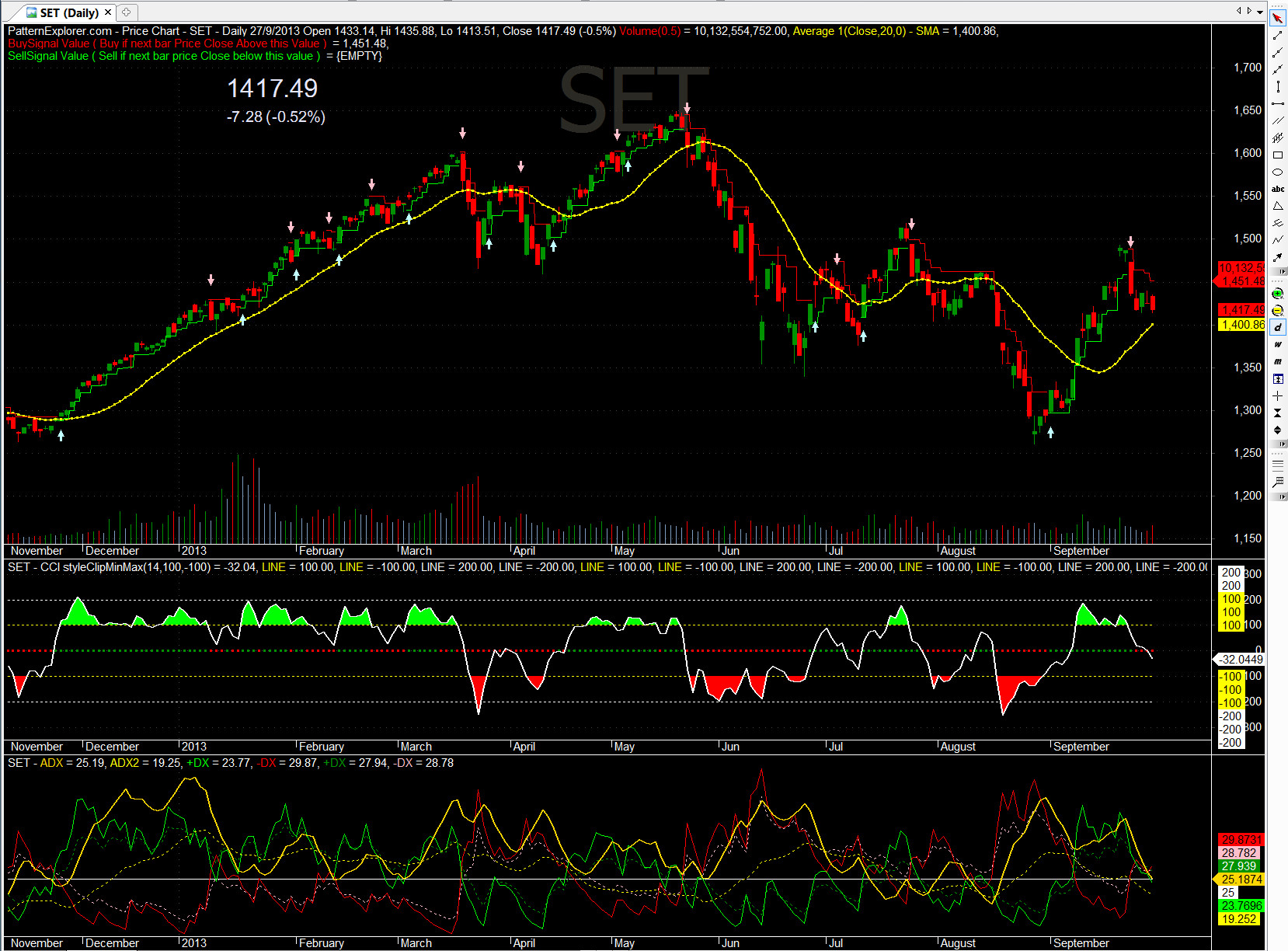Image resolution: width=1288 pixels, height=951 pixels.
Task: Zoom in with the green magnifier
Action: (x=1278, y=294)
